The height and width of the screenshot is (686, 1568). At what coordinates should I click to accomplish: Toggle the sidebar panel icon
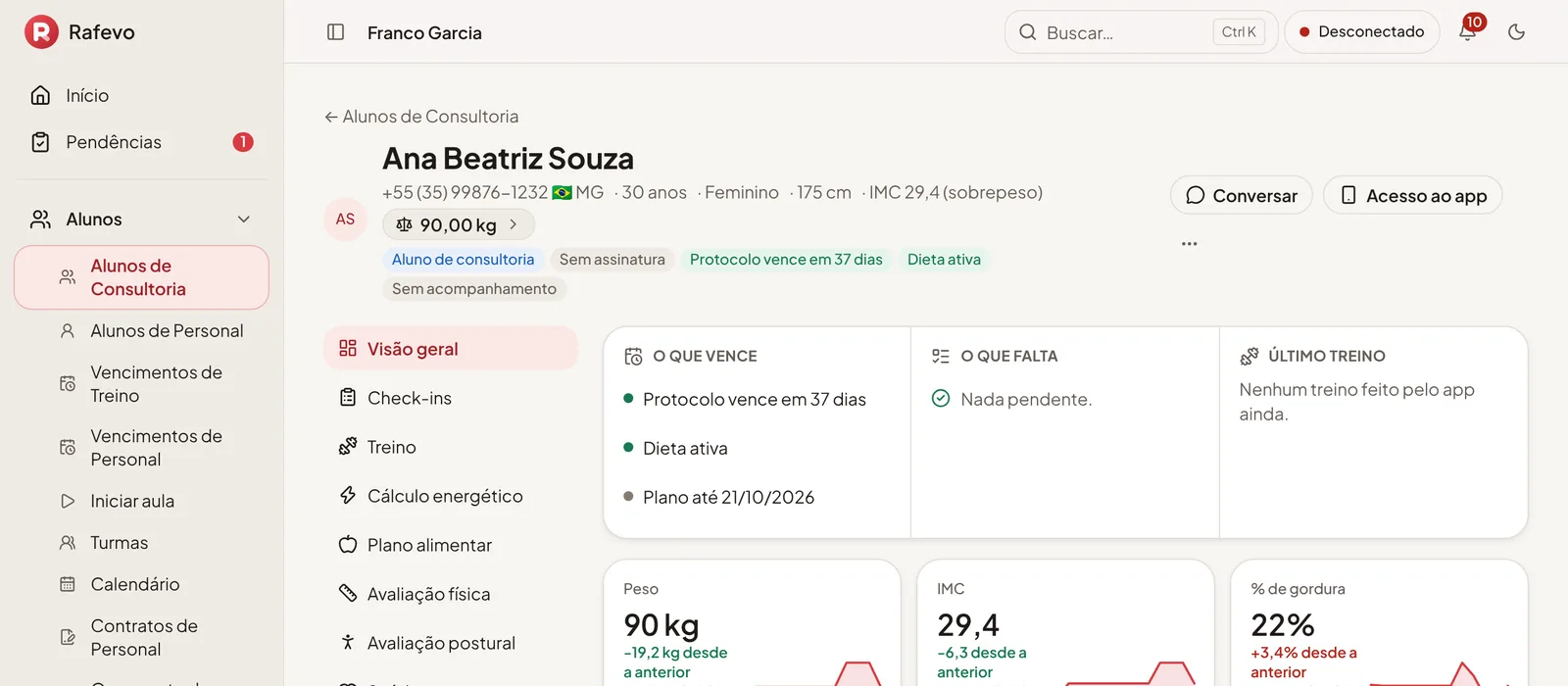(335, 32)
